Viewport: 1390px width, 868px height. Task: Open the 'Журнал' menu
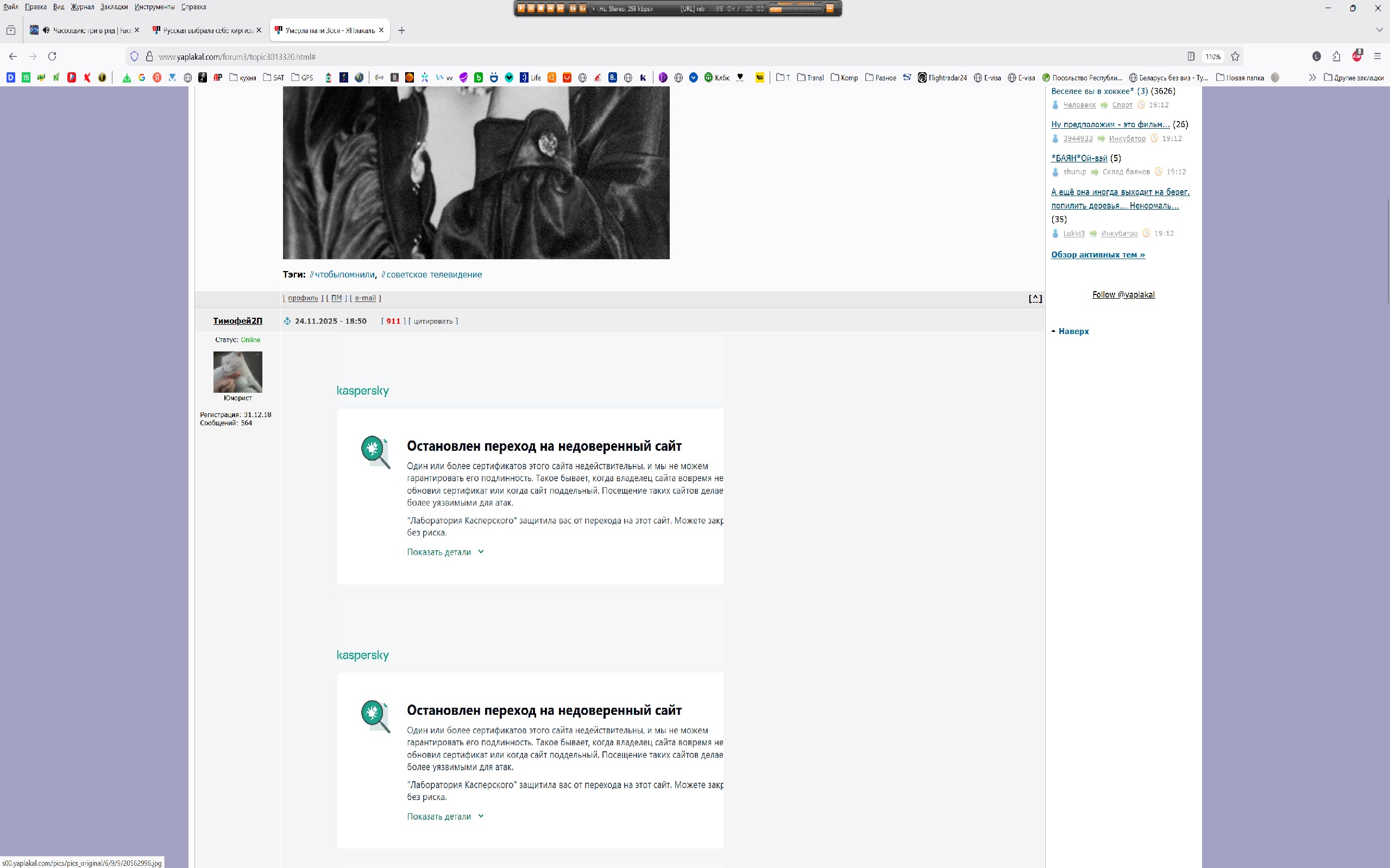(82, 7)
